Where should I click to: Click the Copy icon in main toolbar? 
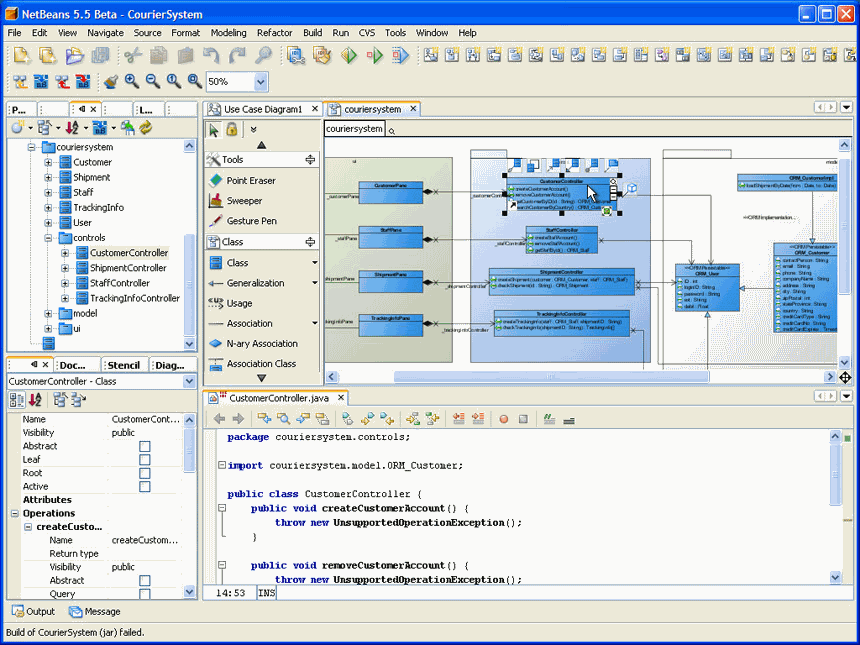pyautogui.click(x=159, y=55)
